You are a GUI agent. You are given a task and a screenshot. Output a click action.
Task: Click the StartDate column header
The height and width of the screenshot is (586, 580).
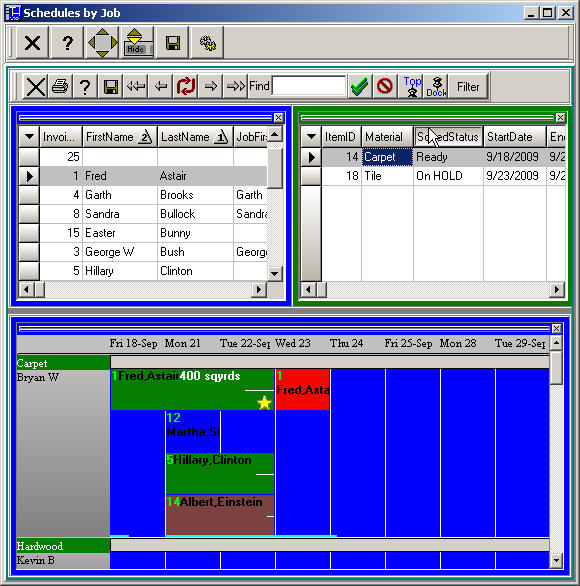click(514, 137)
